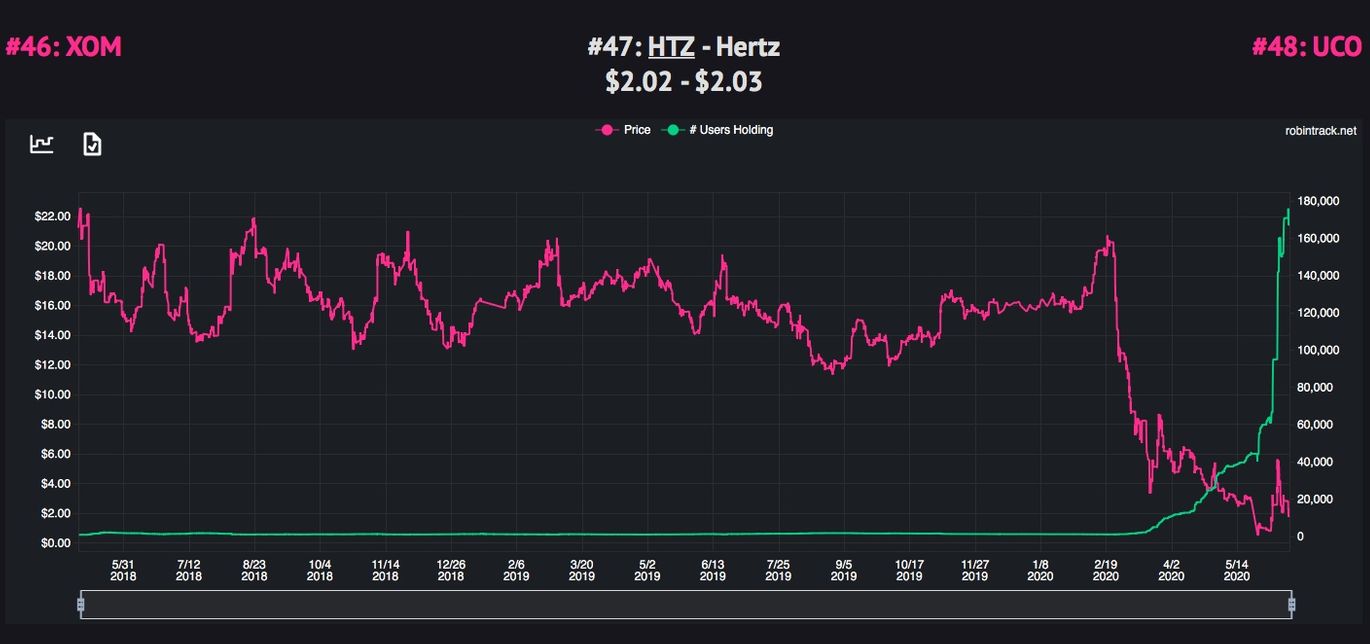This screenshot has height=644, width=1370.
Task: Click the document checkmark export icon
Action: click(x=92, y=144)
